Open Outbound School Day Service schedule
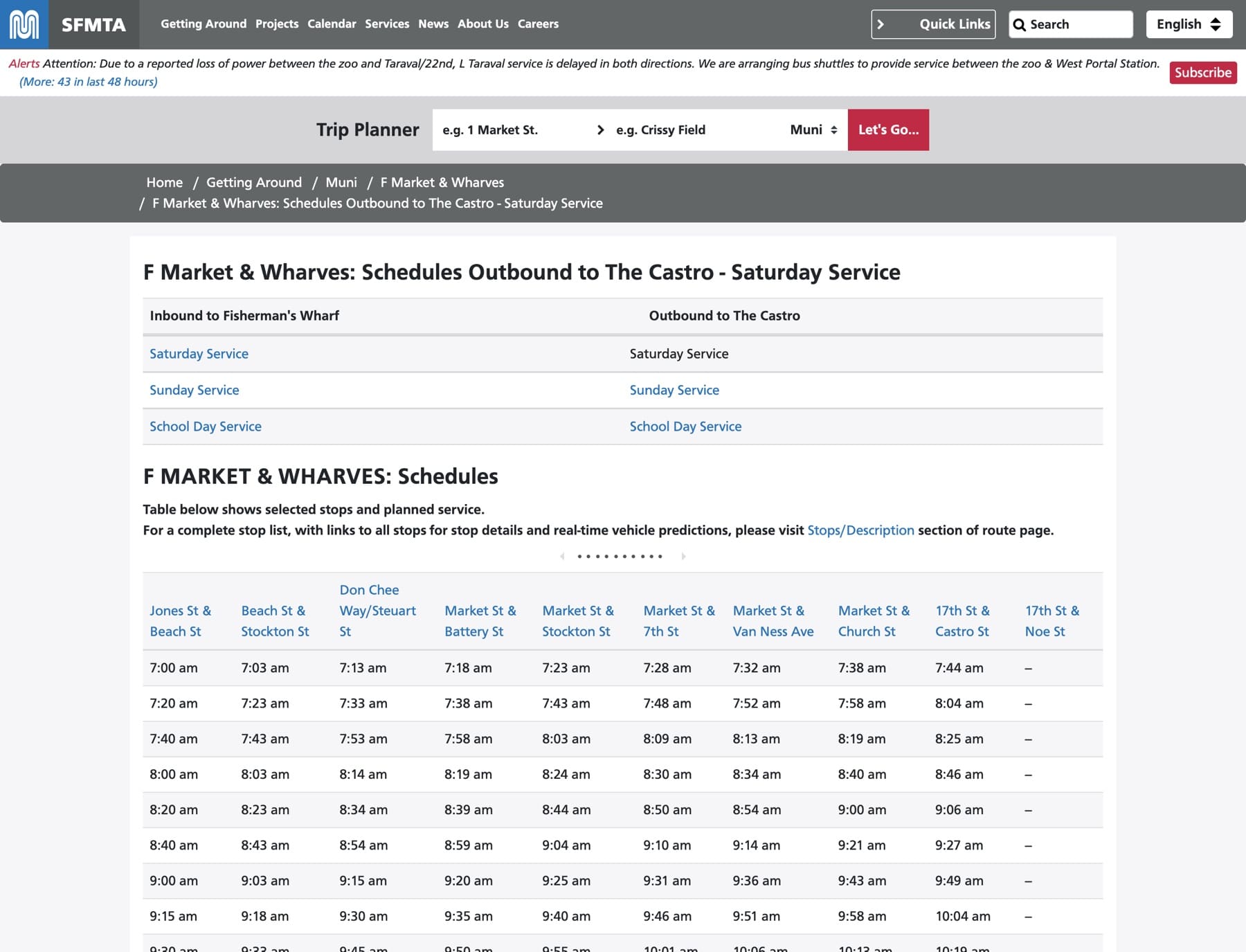Viewport: 1246px width, 952px height. 685,426
